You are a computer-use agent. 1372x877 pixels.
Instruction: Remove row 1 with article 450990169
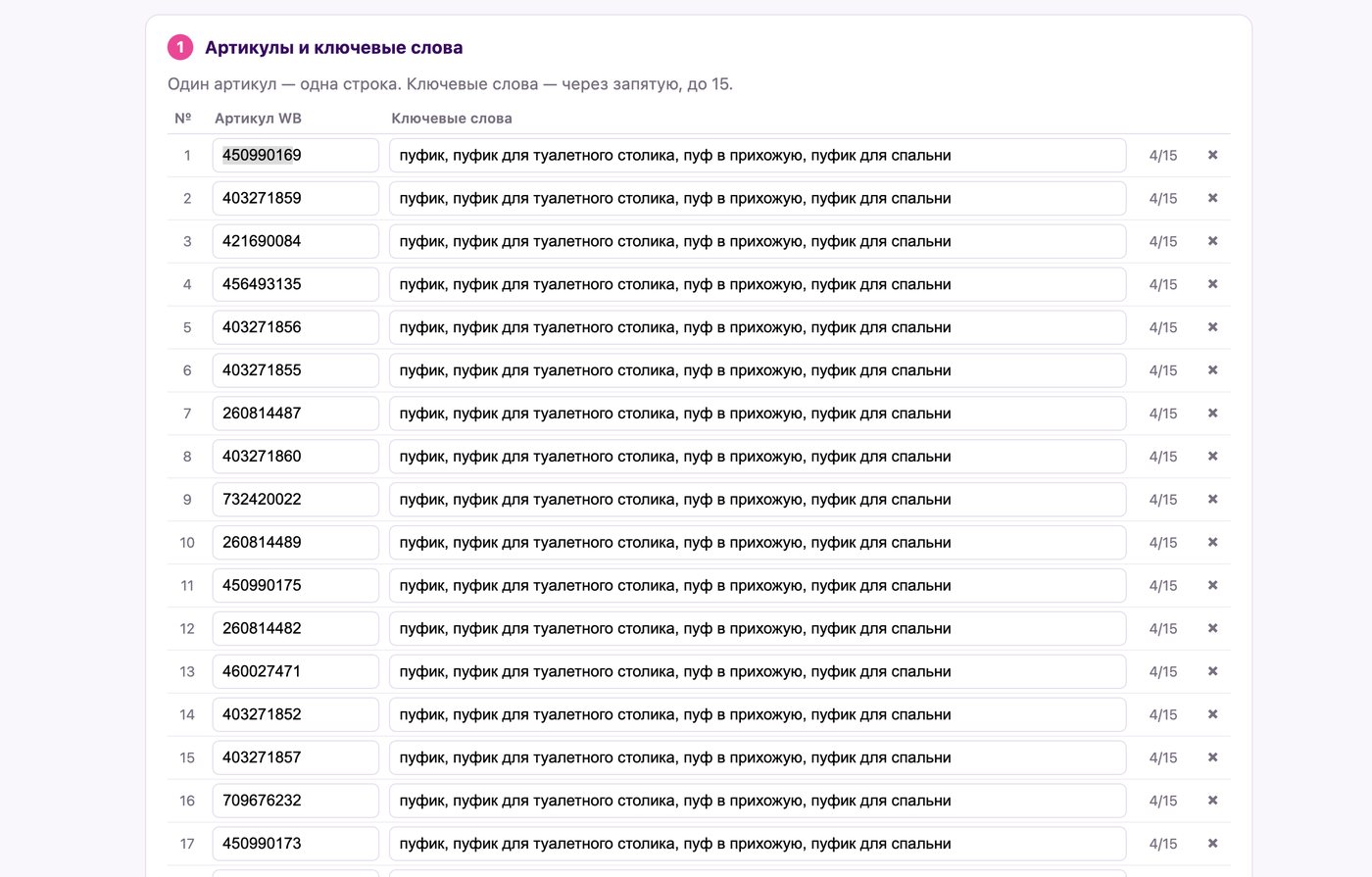1212,155
